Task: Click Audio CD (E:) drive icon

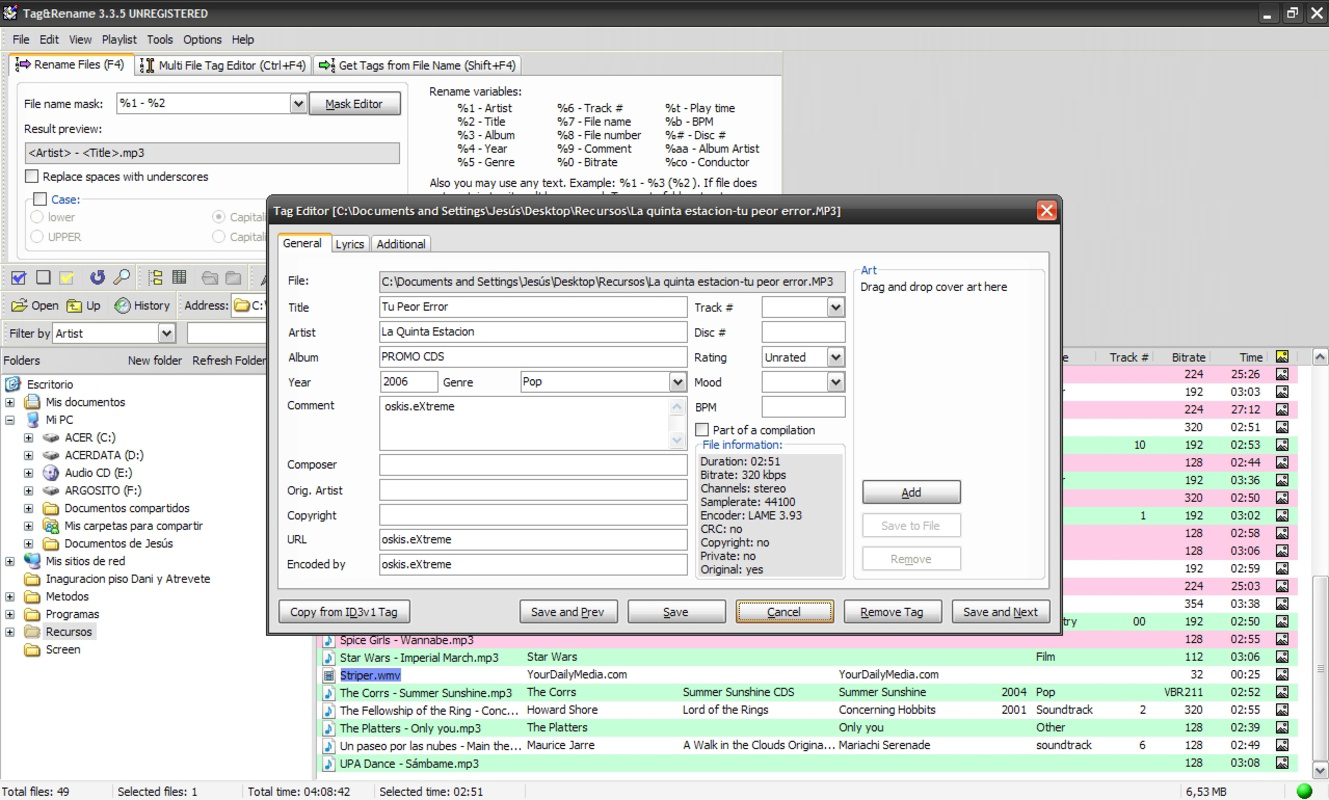Action: (51, 473)
